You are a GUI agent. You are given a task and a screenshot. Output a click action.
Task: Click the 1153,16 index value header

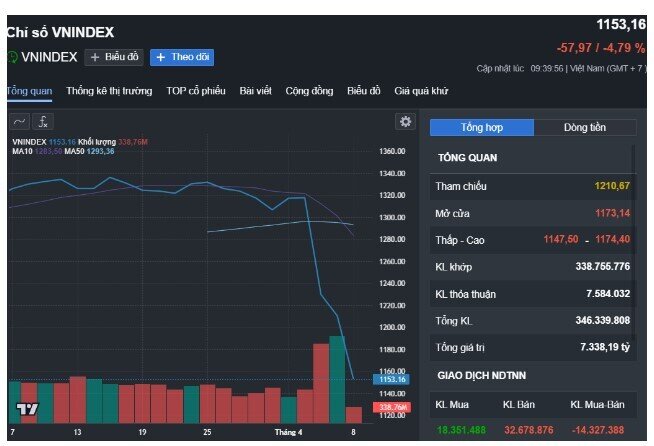621,25
